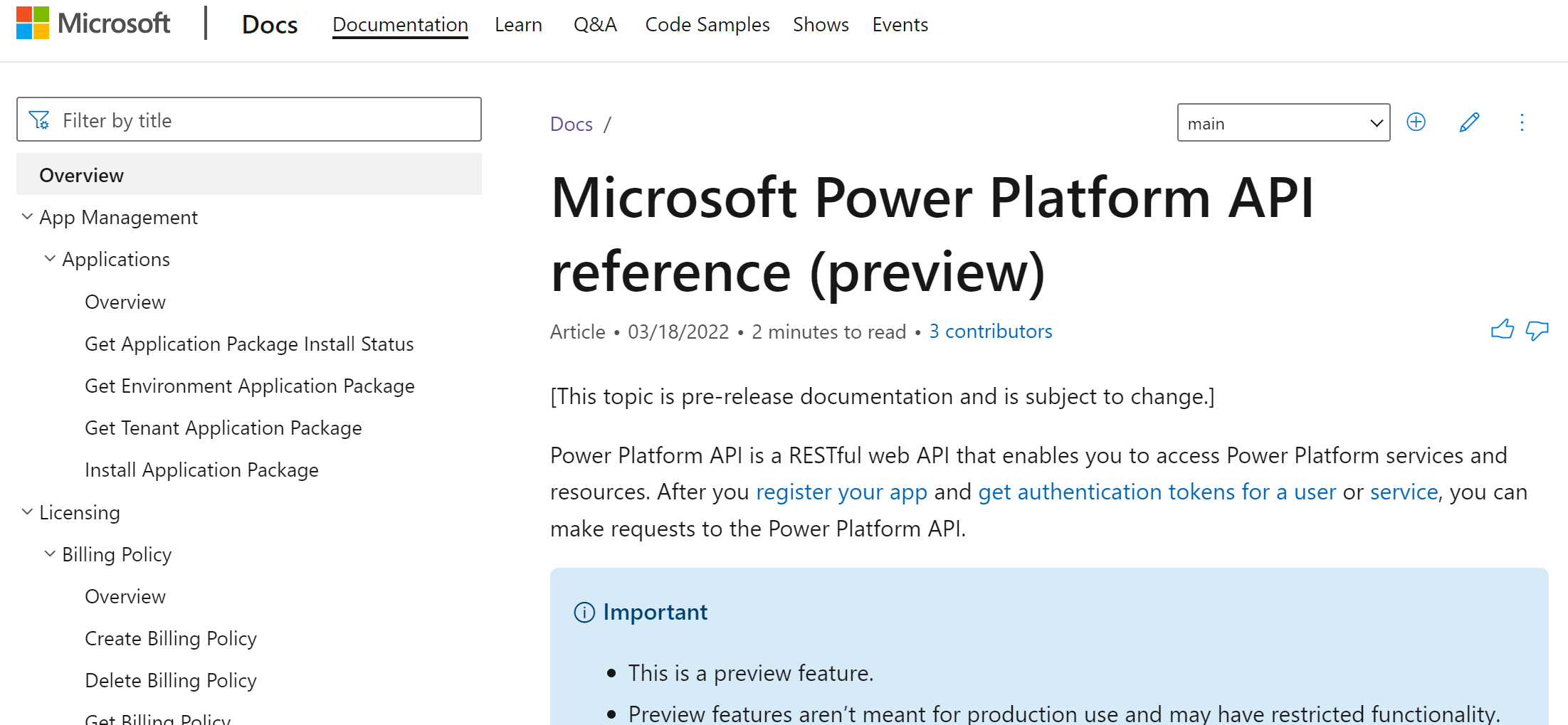Click the info icon in the Important box
Image resolution: width=1568 pixels, height=725 pixels.
pos(584,612)
